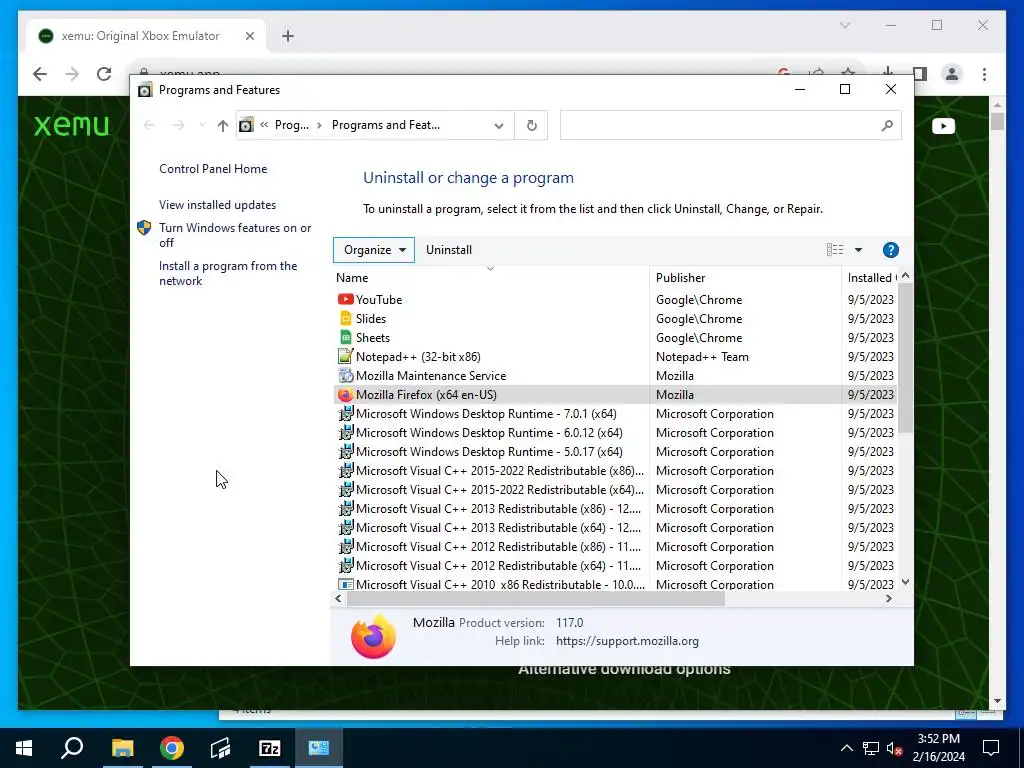Click the Mozilla Firefox list row icon
This screenshot has height=768, width=1024.
[x=345, y=394]
